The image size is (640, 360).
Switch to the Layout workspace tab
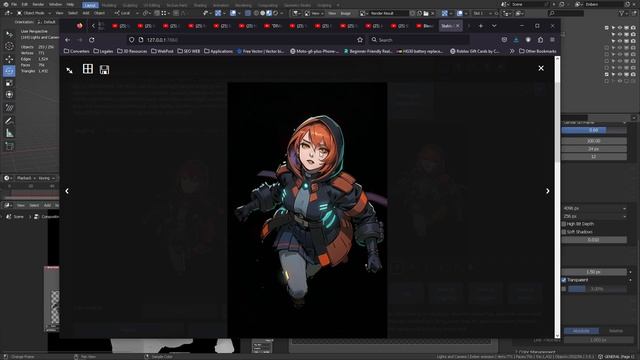90,5
